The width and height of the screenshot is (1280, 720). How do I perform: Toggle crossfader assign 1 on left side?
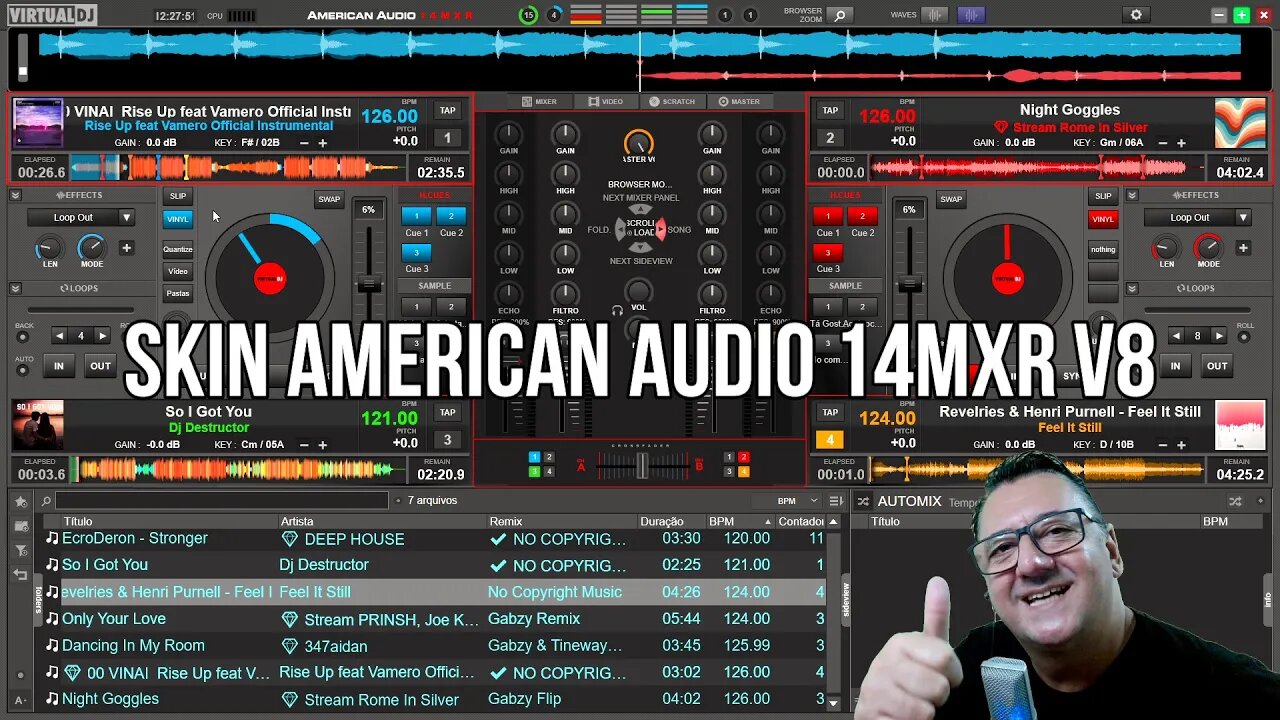click(535, 458)
